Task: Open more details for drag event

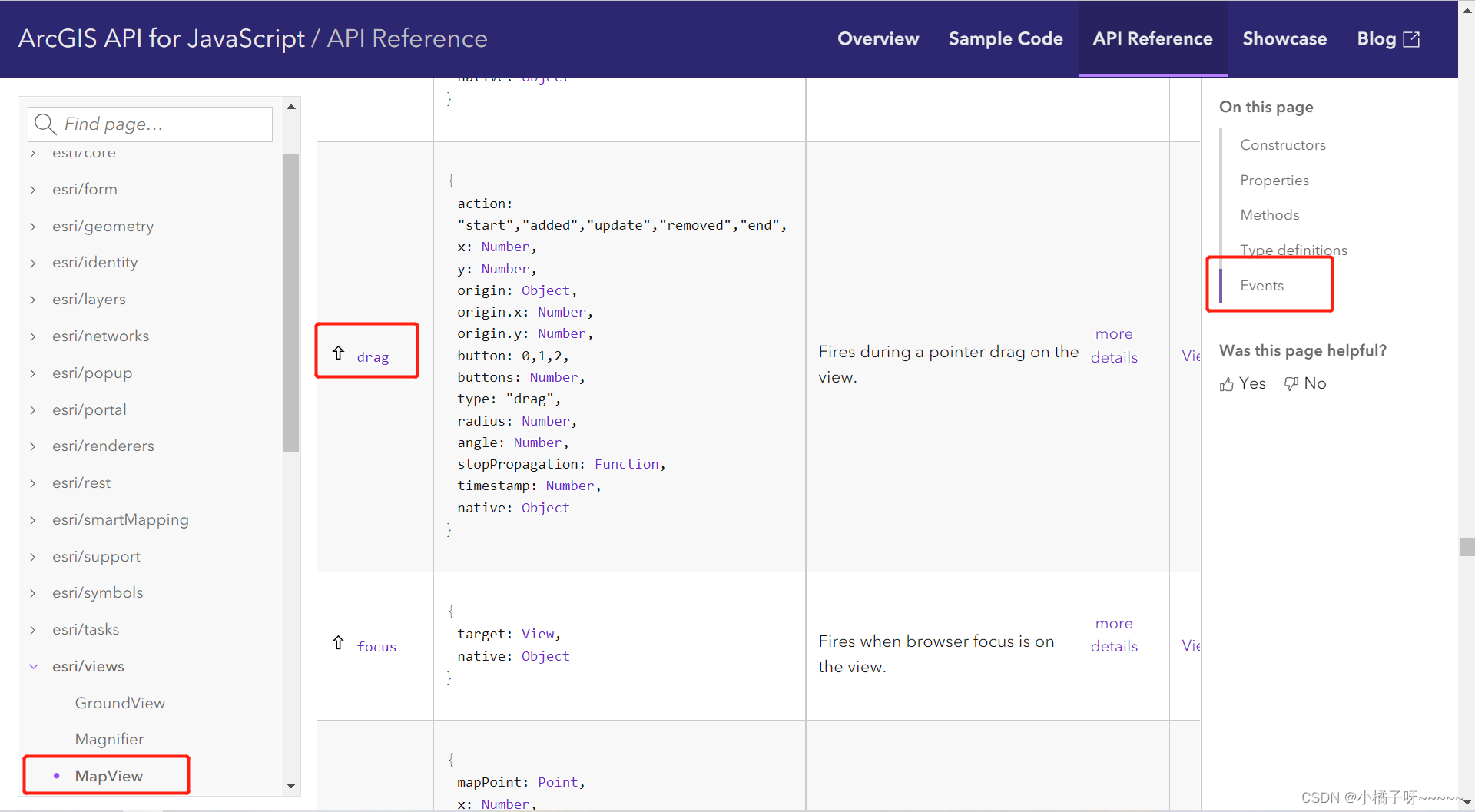Action: (1114, 346)
